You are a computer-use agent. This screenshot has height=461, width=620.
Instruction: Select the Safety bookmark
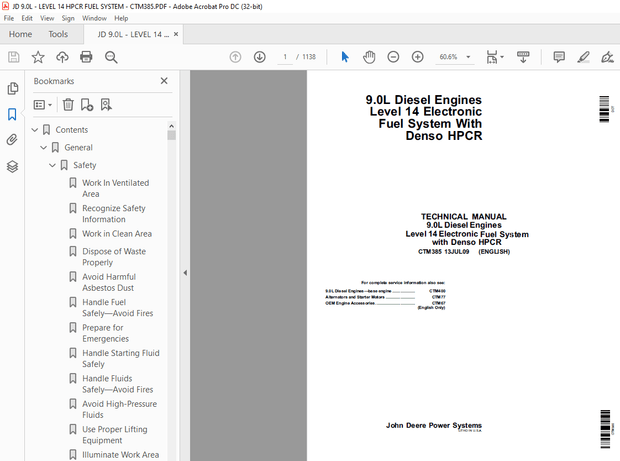click(85, 165)
